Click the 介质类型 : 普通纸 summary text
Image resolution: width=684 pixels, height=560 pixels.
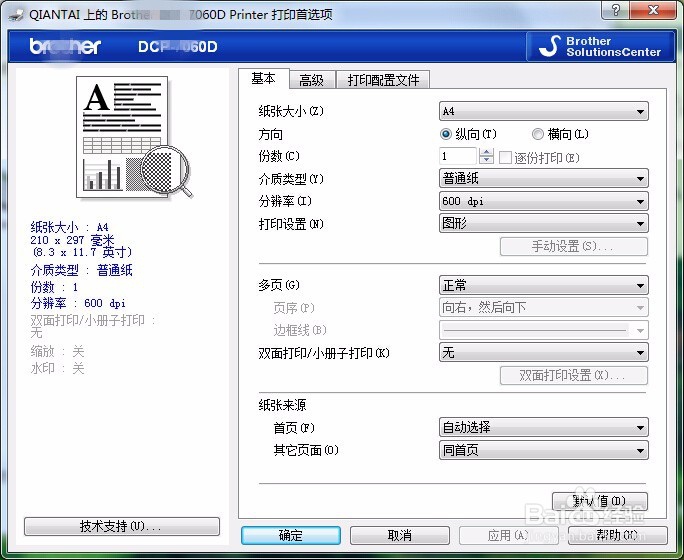point(82,270)
